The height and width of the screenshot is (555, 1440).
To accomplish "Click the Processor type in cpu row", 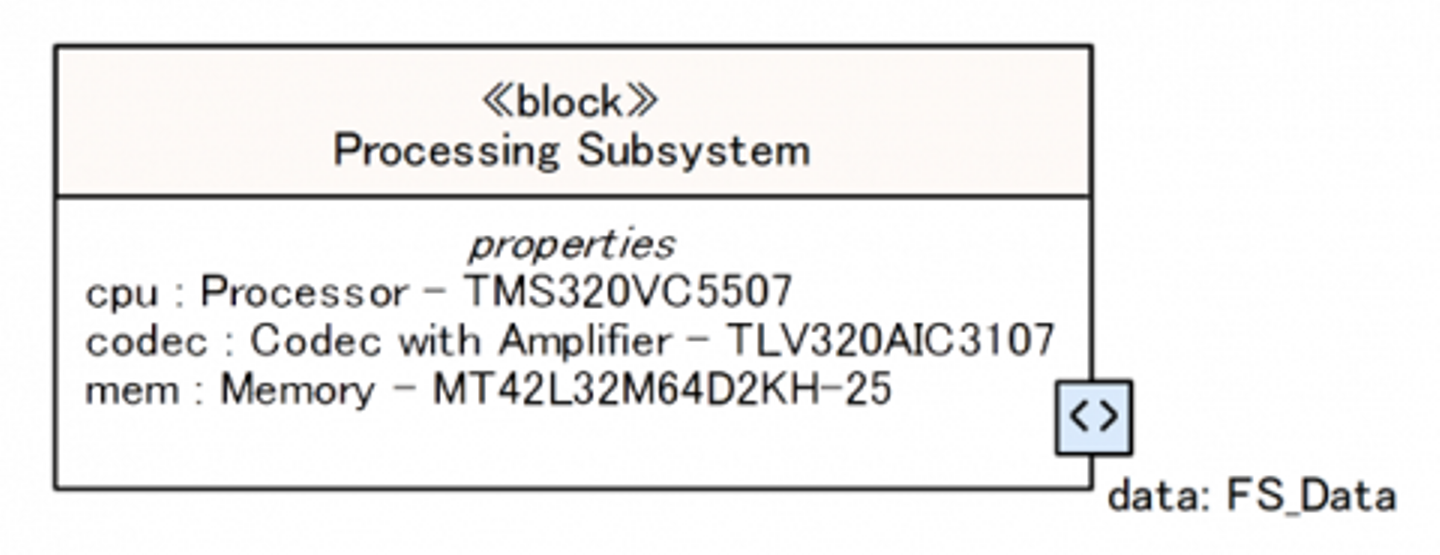I will [x=304, y=293].
